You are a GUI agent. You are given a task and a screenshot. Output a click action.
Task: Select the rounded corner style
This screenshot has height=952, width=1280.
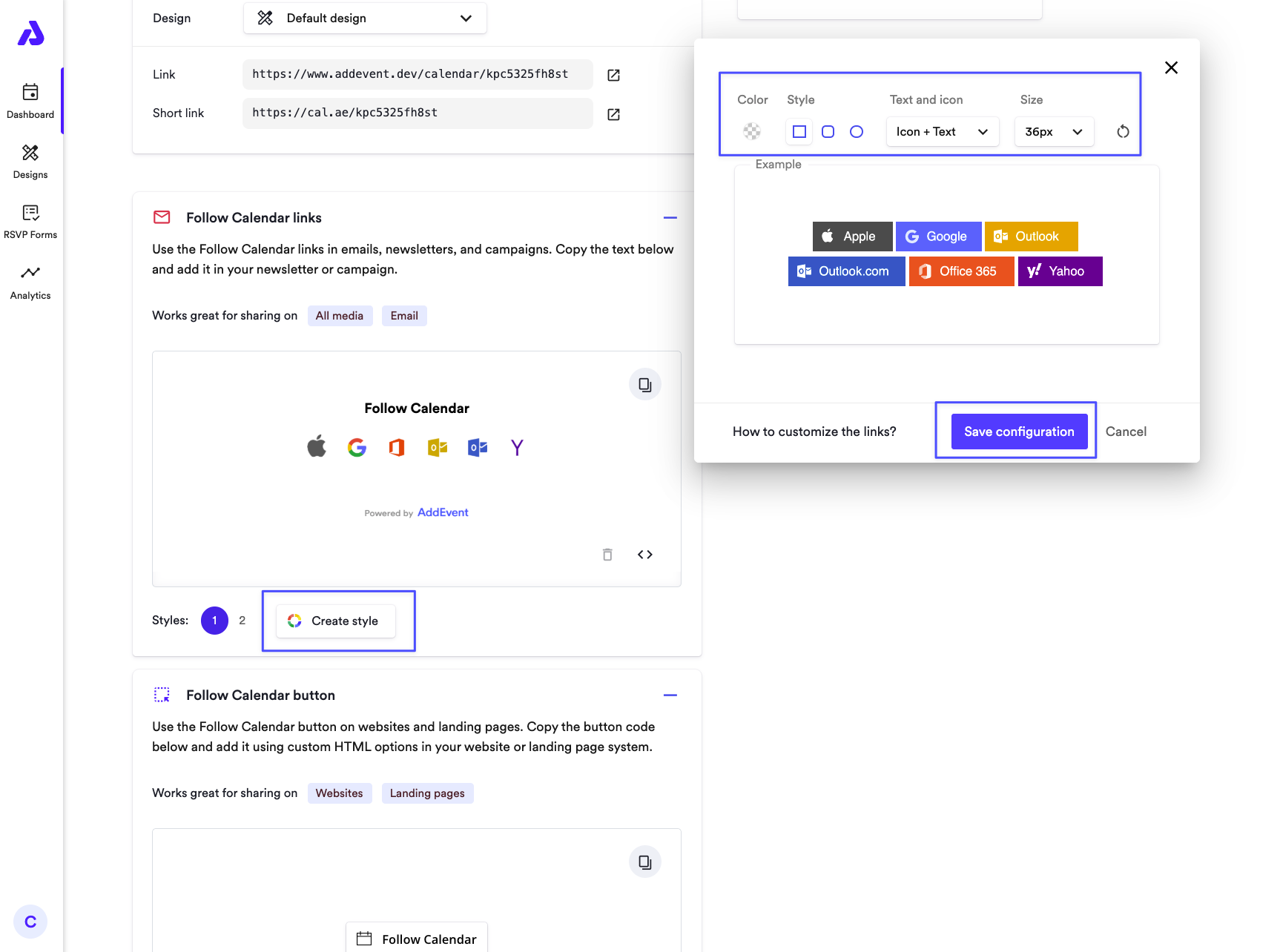(828, 131)
